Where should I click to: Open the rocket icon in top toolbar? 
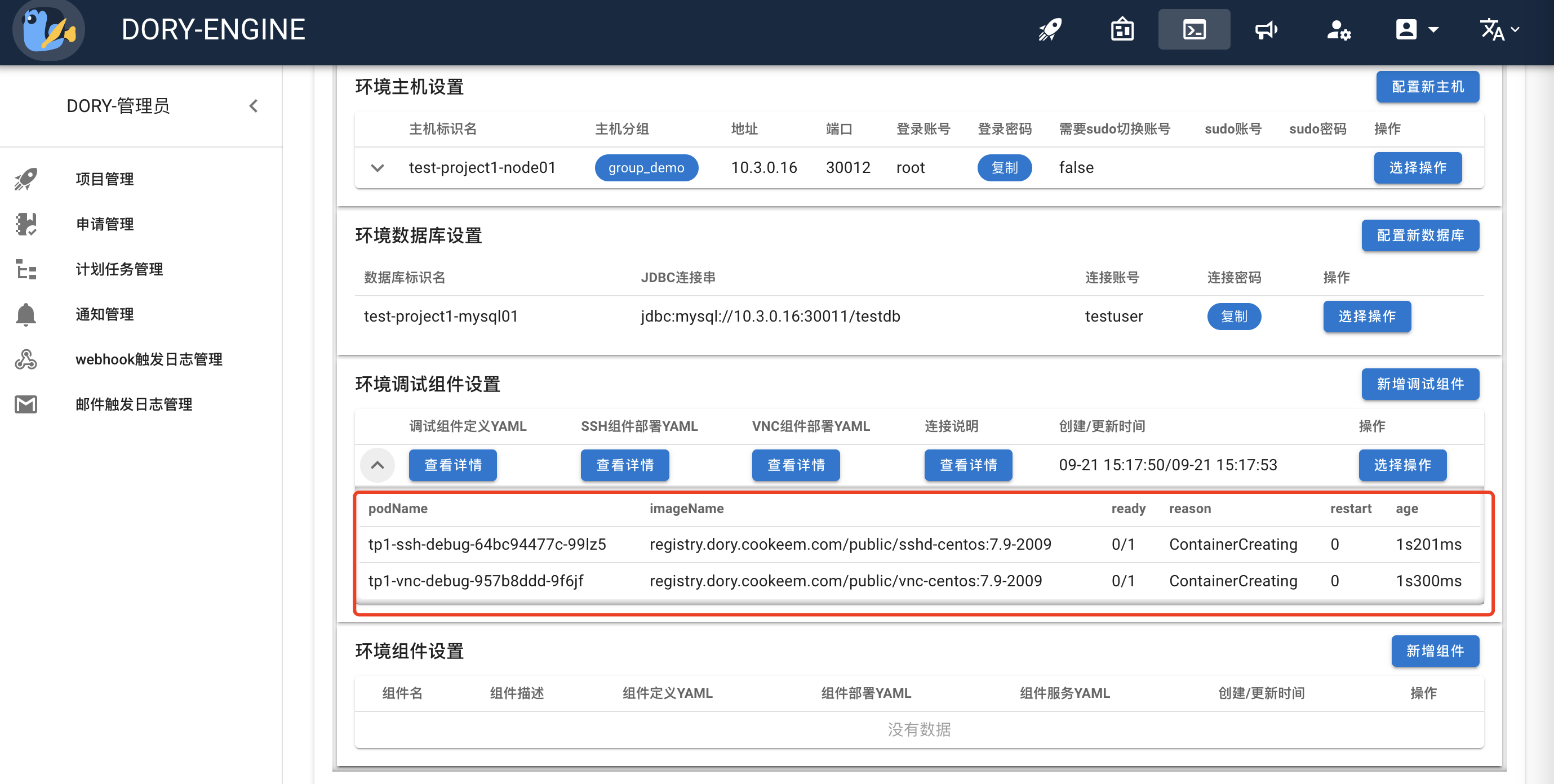(x=1049, y=29)
